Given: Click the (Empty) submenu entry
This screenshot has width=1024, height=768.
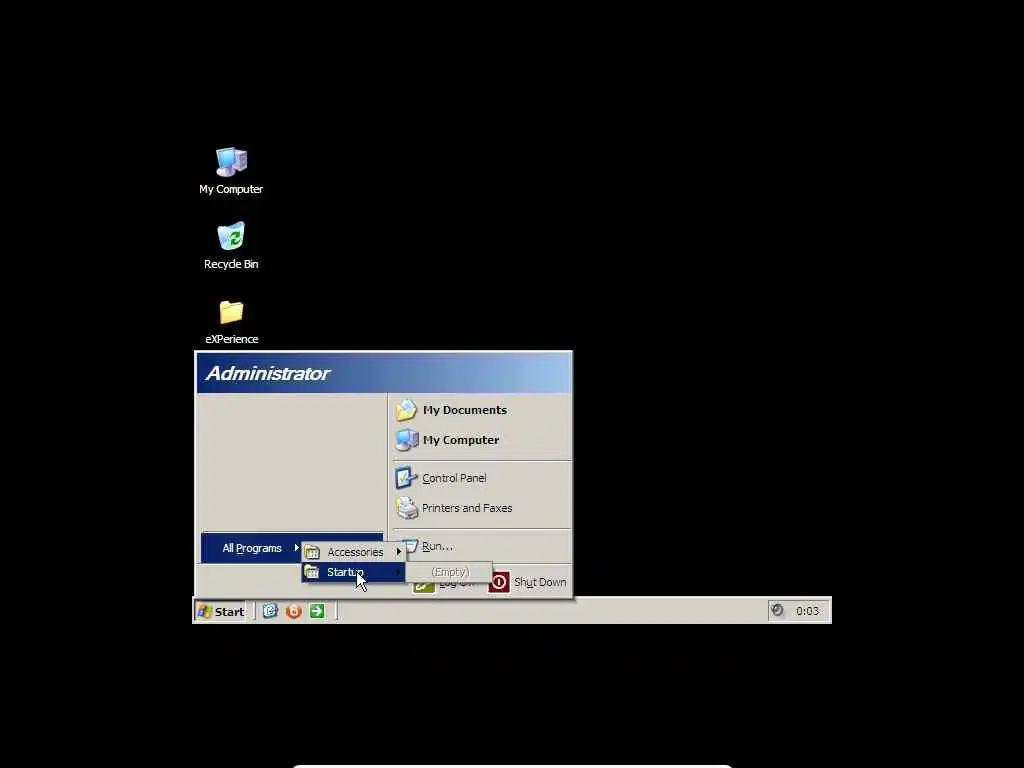Looking at the screenshot, I should tap(449, 572).
